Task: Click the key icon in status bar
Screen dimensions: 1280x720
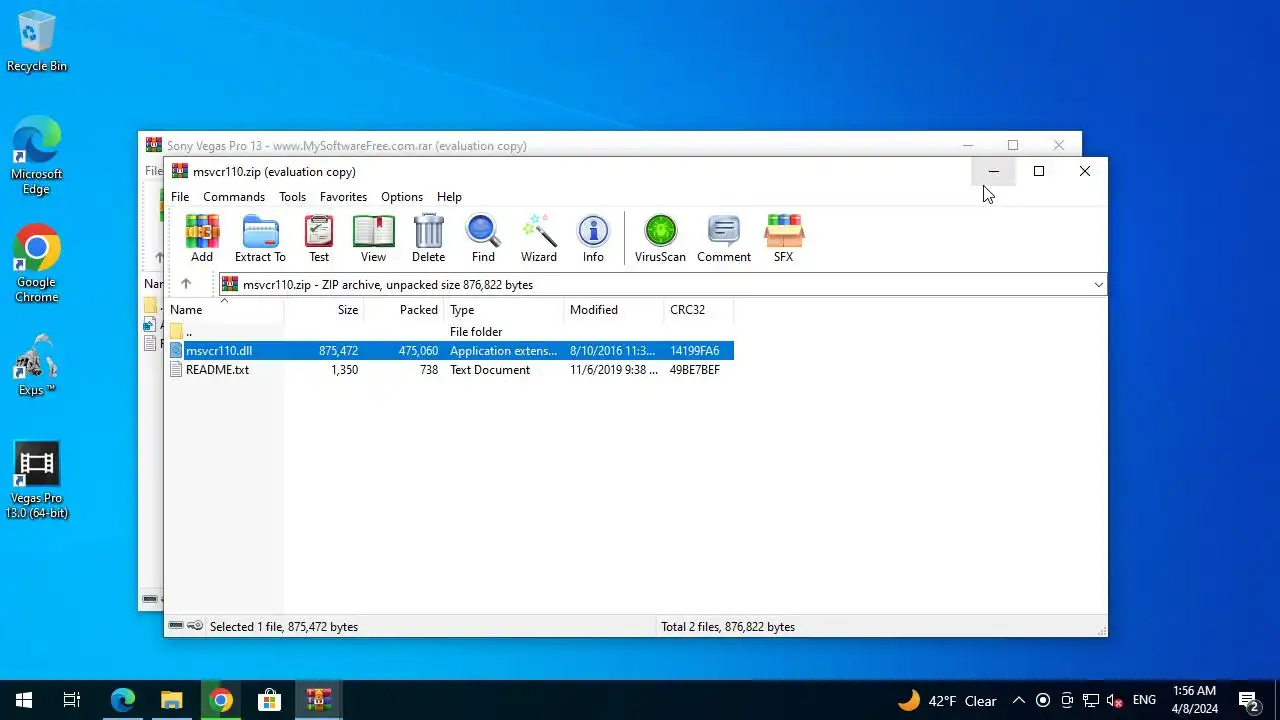Action: [x=194, y=626]
